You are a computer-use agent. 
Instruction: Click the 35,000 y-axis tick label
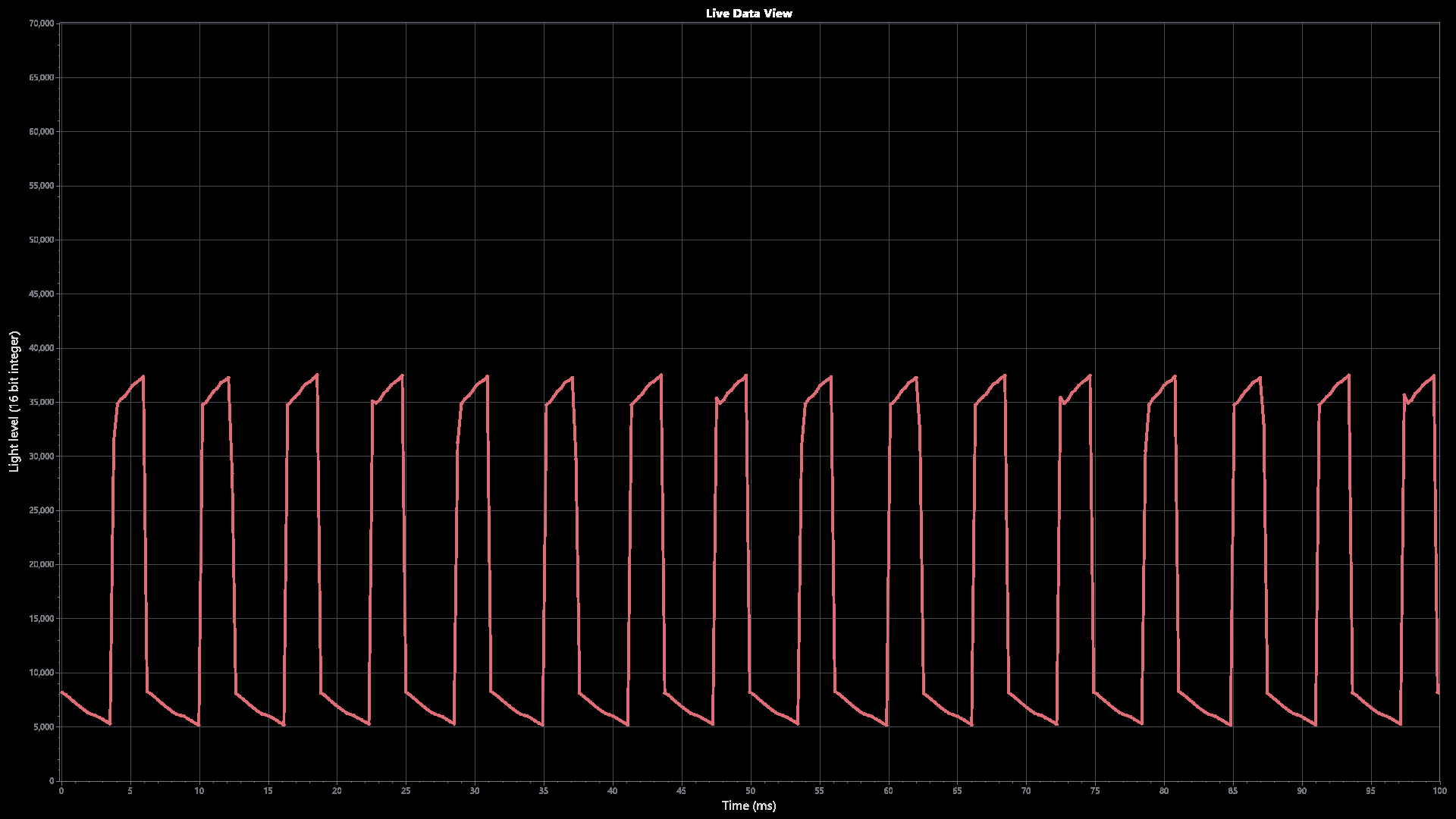click(x=41, y=403)
